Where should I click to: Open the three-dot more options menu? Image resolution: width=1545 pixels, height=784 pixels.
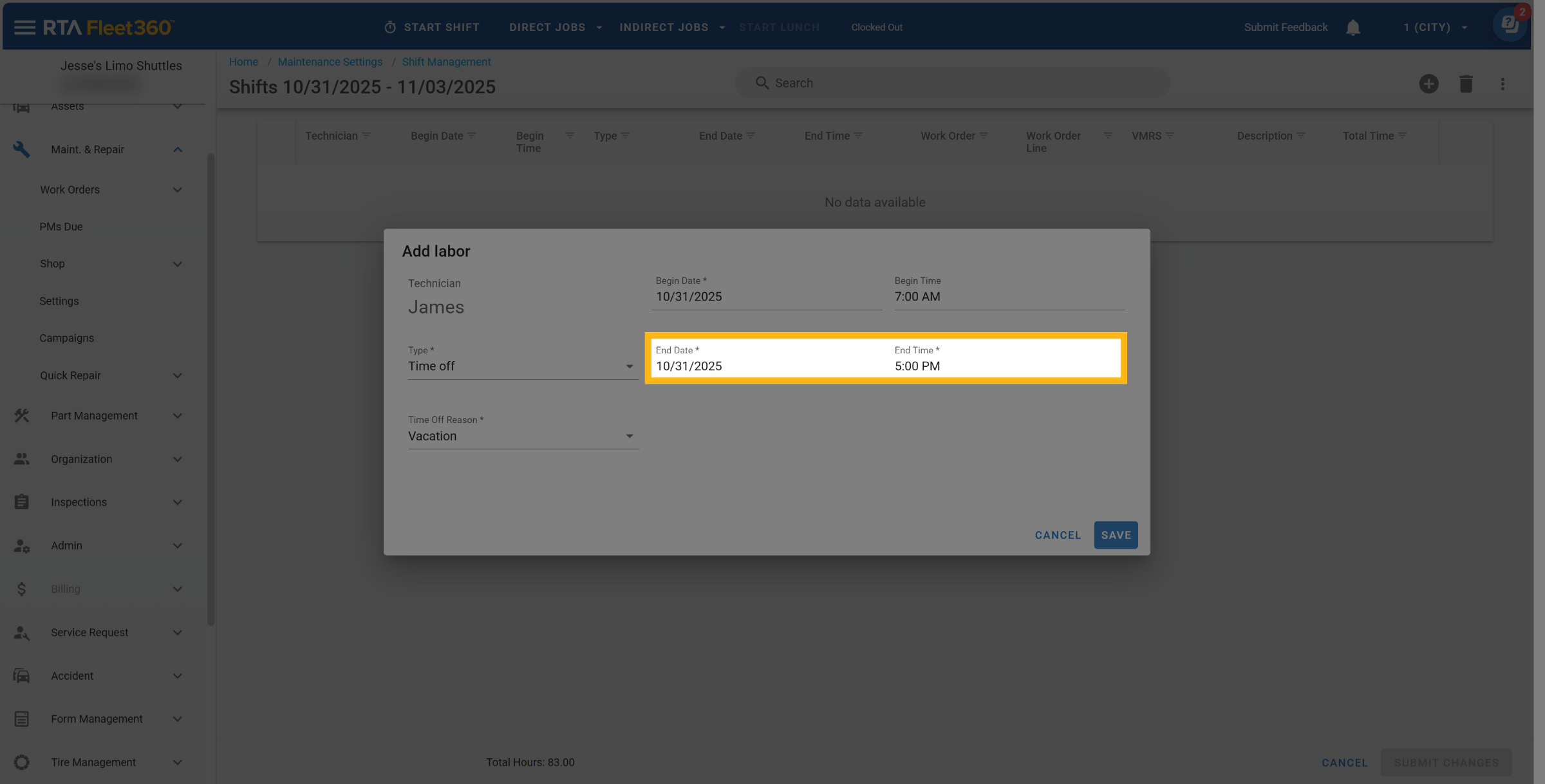click(x=1503, y=84)
